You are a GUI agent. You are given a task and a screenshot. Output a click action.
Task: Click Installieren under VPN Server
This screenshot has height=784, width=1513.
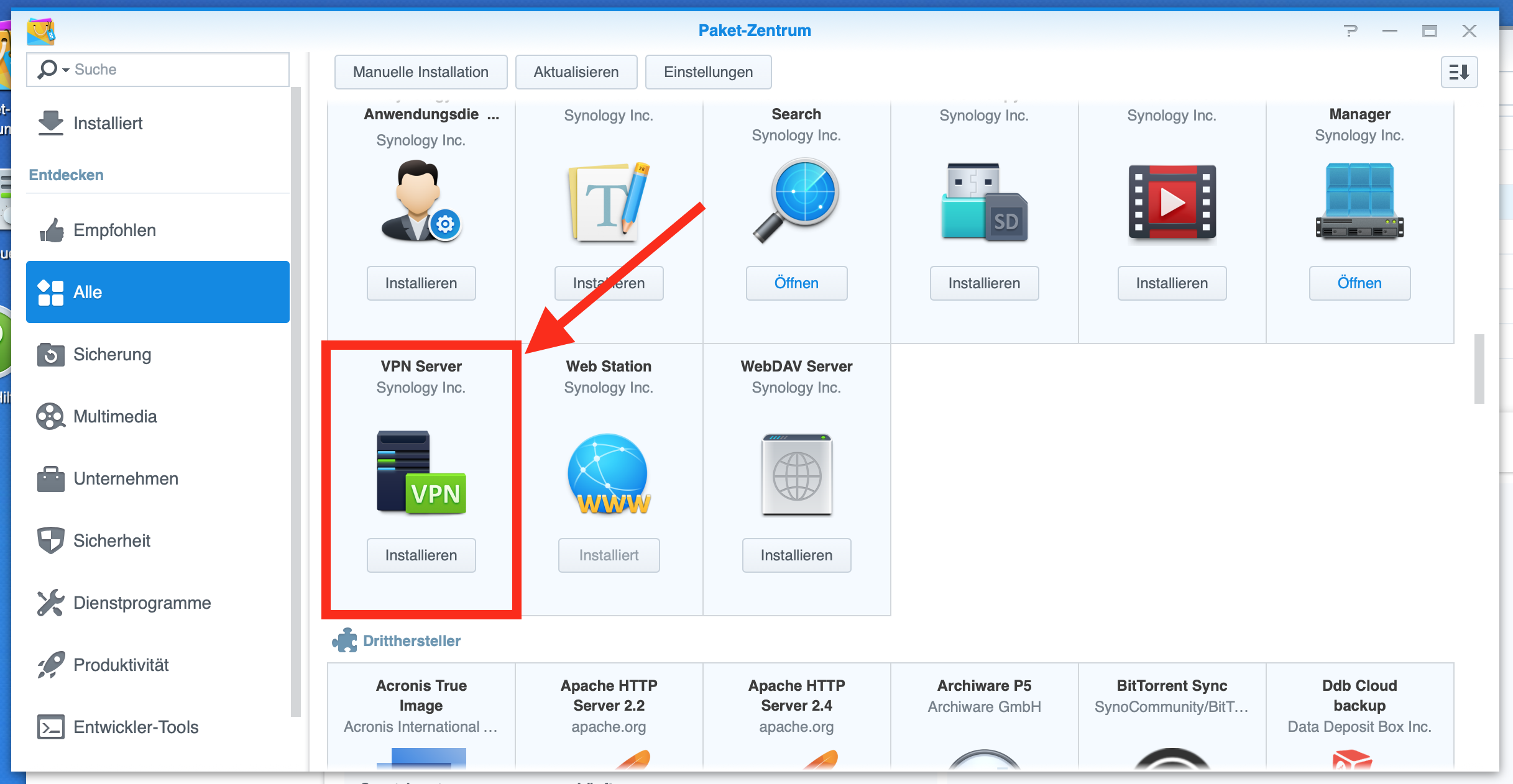[421, 555]
